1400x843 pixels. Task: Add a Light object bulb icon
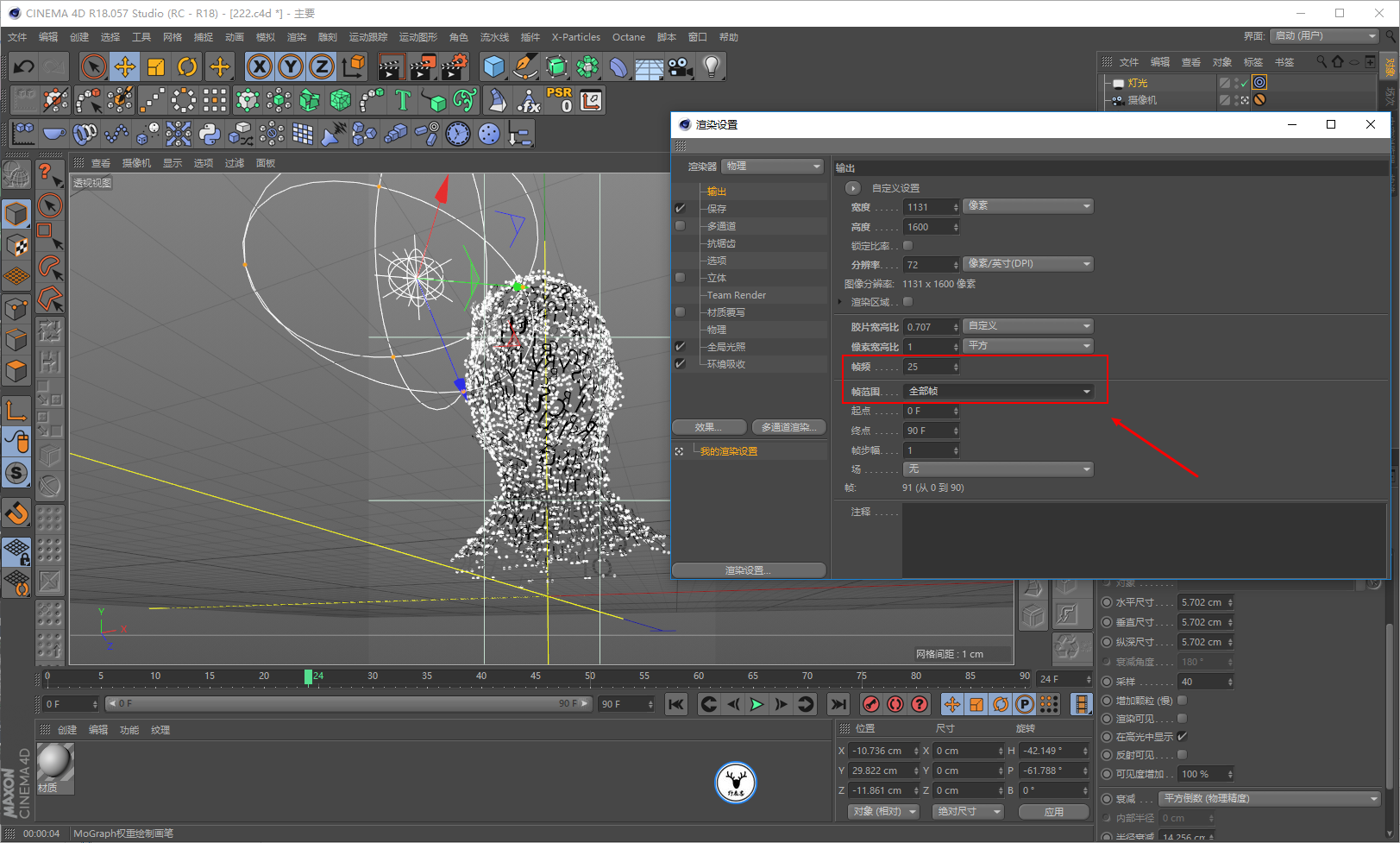(x=711, y=66)
